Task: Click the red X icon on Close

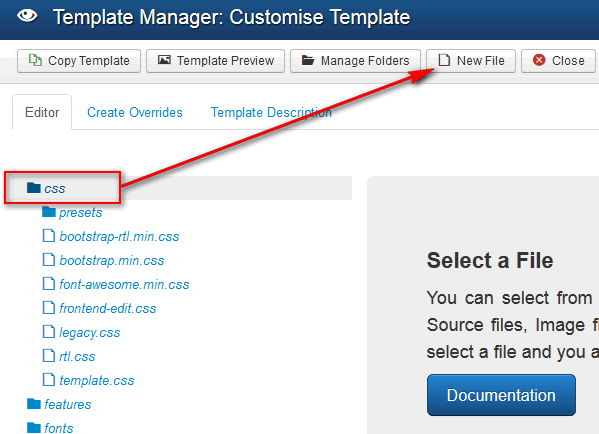Action: coord(539,60)
